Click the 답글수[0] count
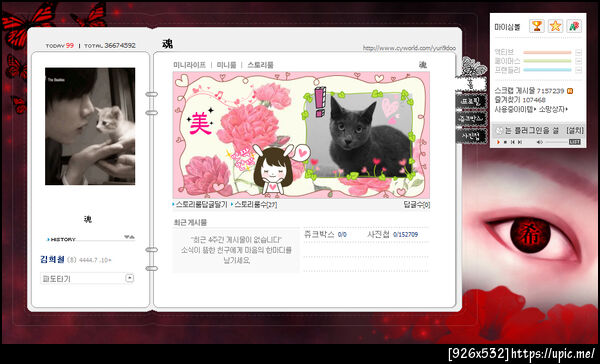The width and height of the screenshot is (600, 364). point(417,205)
